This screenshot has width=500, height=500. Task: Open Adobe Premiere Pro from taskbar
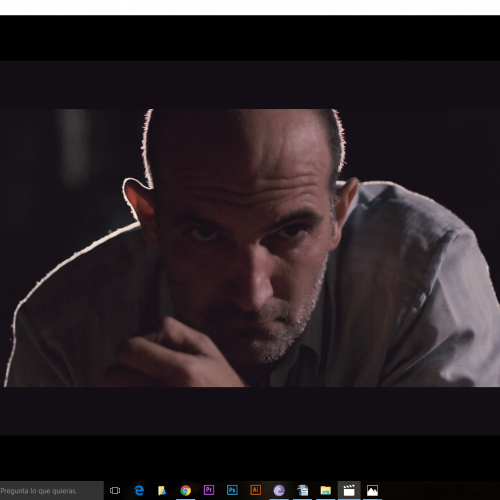(x=209, y=490)
